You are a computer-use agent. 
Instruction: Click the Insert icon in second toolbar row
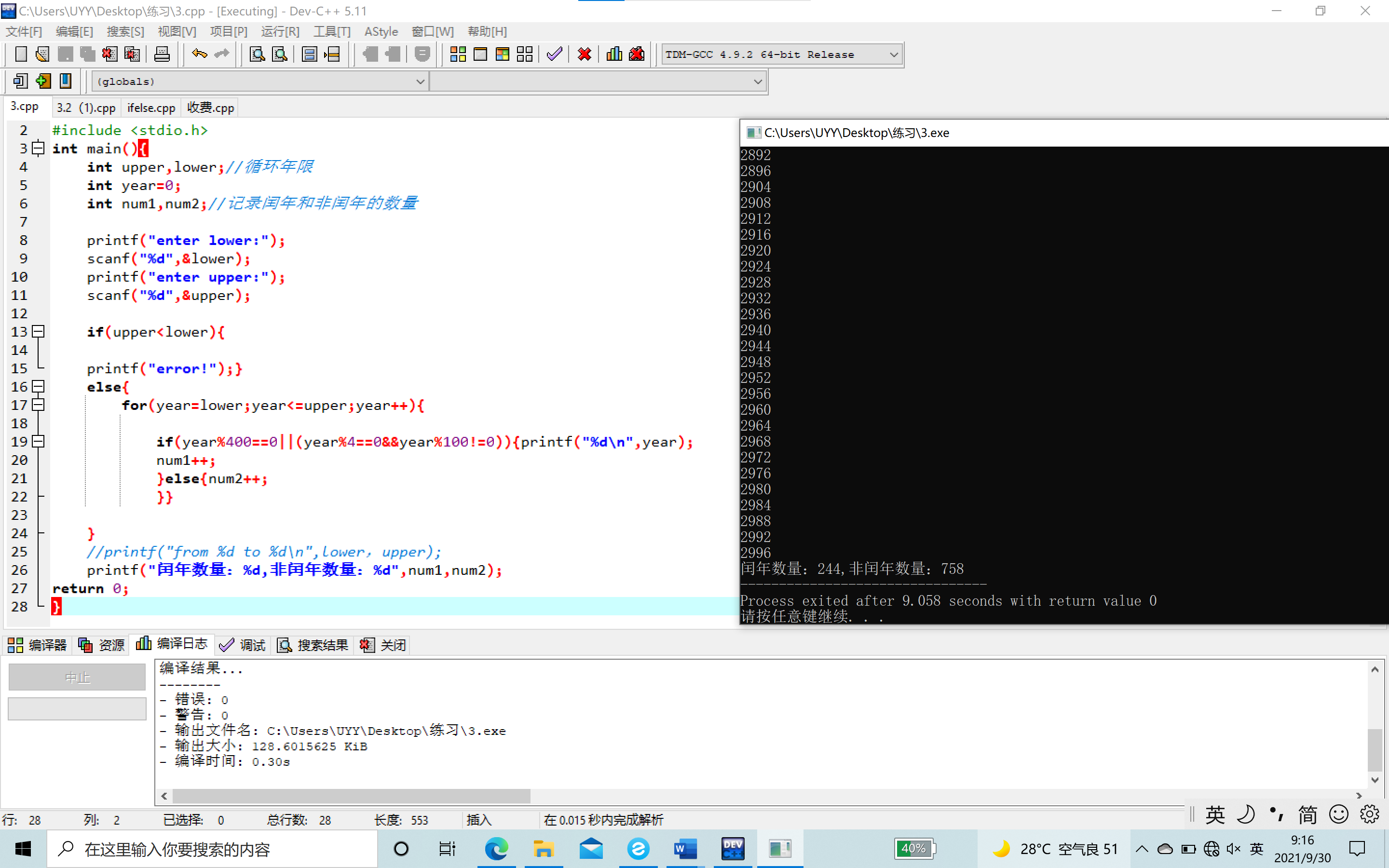tap(21, 81)
